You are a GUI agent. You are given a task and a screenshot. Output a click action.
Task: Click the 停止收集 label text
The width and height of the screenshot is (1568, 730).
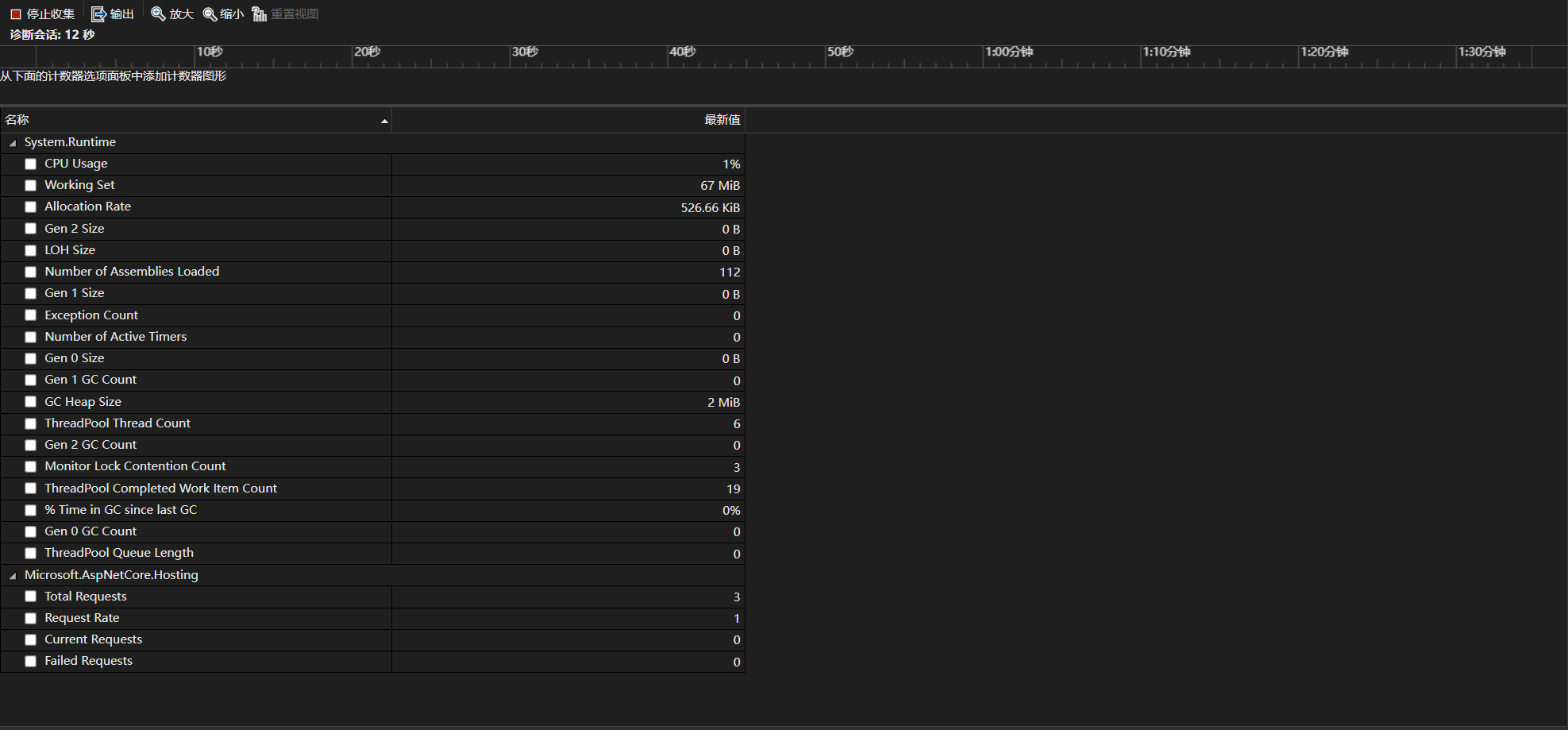(51, 14)
